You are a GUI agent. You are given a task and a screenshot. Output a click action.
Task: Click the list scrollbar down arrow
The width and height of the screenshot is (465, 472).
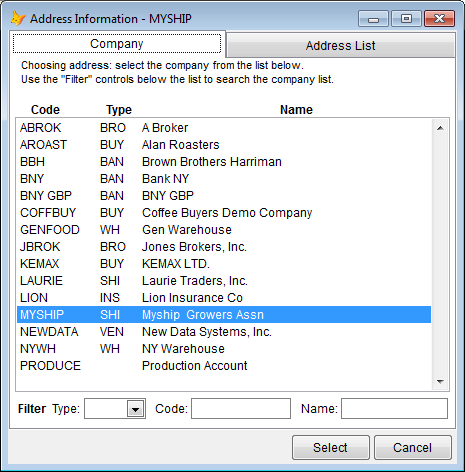[x=440, y=381]
